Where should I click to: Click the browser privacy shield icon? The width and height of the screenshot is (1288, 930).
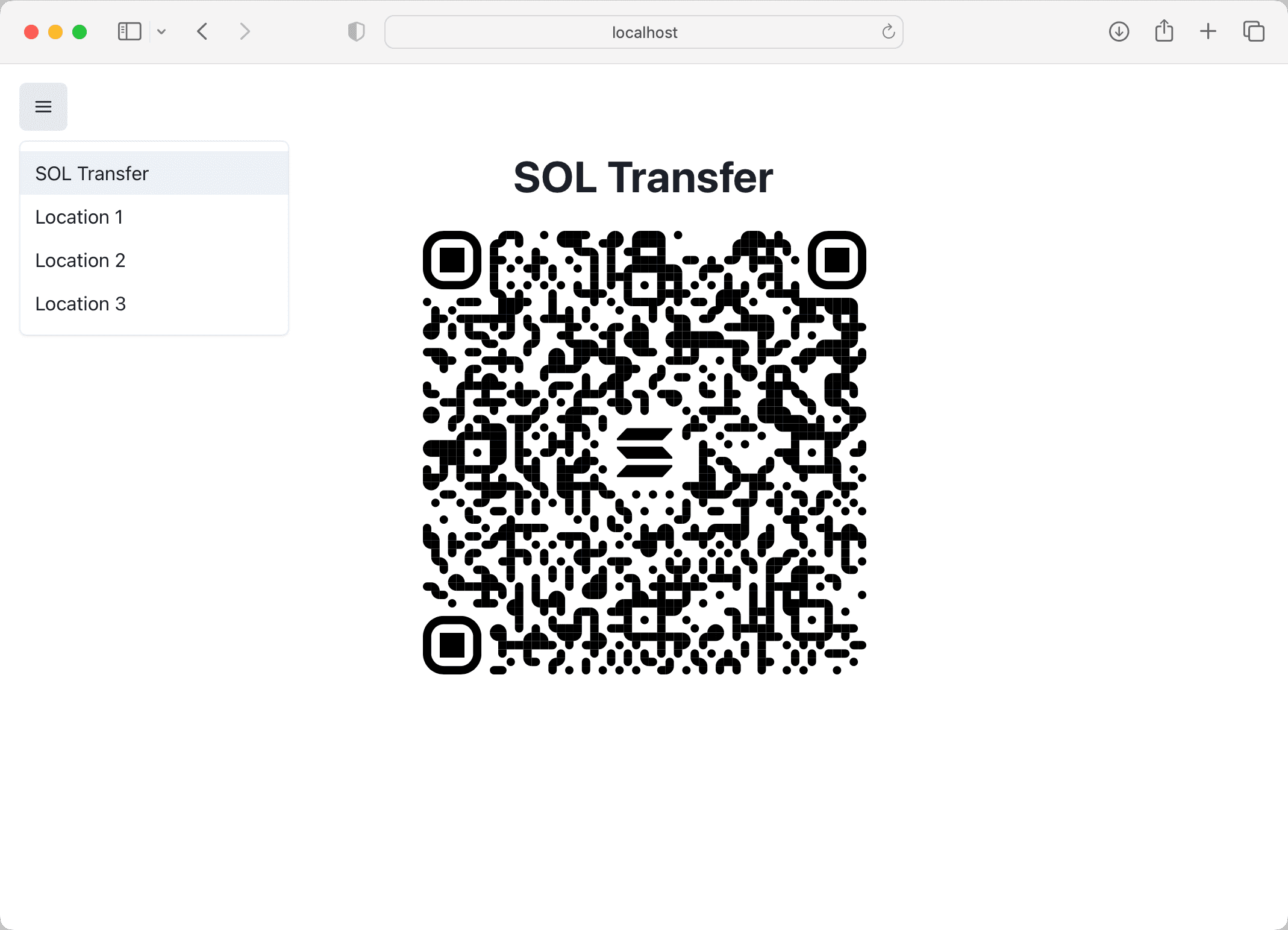click(x=356, y=31)
